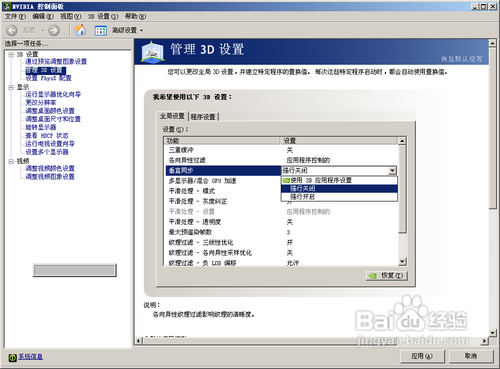Click the 功能 column header
The width and height of the screenshot is (500, 369).
tap(222, 141)
